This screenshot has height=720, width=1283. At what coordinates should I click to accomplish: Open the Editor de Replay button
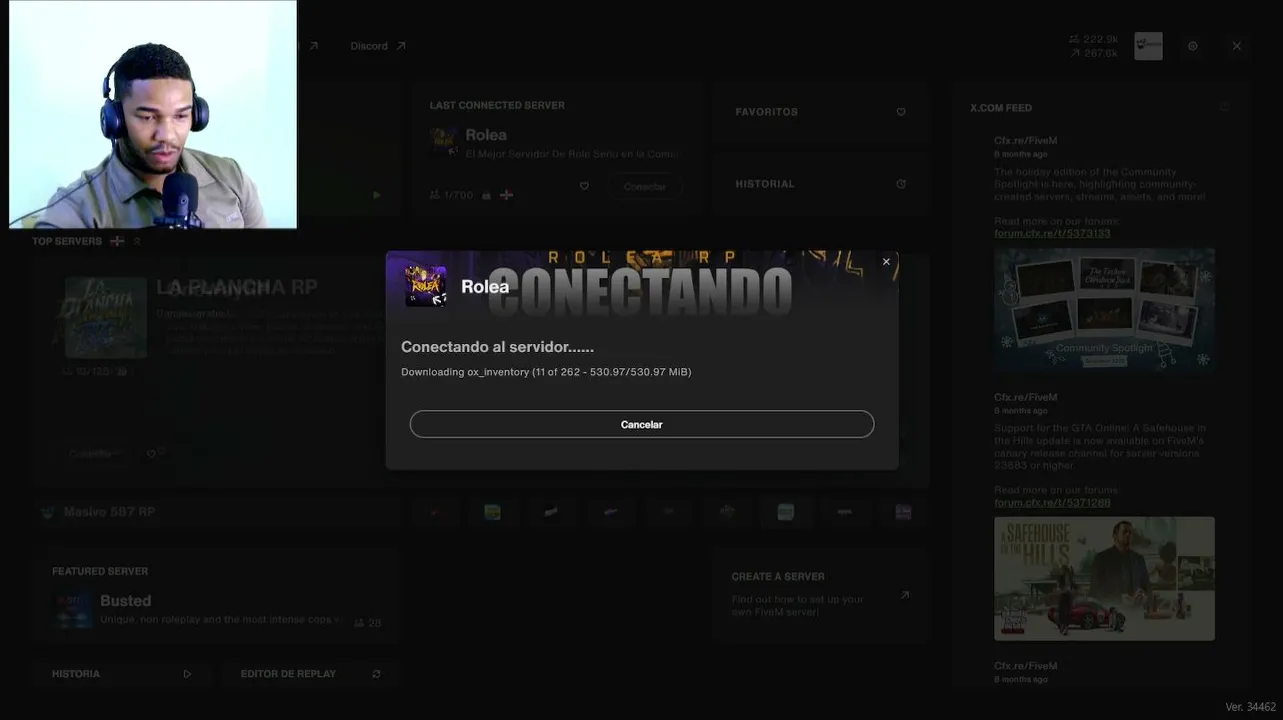(310, 674)
